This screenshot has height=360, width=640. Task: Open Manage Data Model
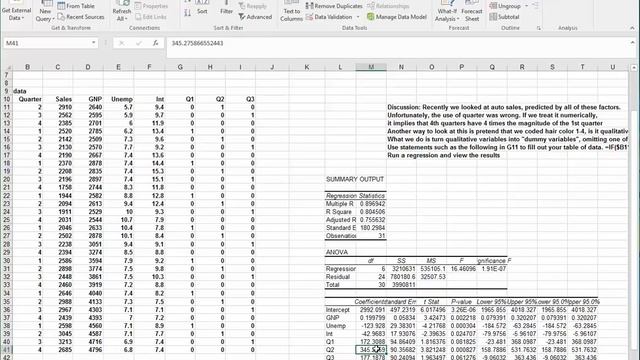tap(397, 17)
